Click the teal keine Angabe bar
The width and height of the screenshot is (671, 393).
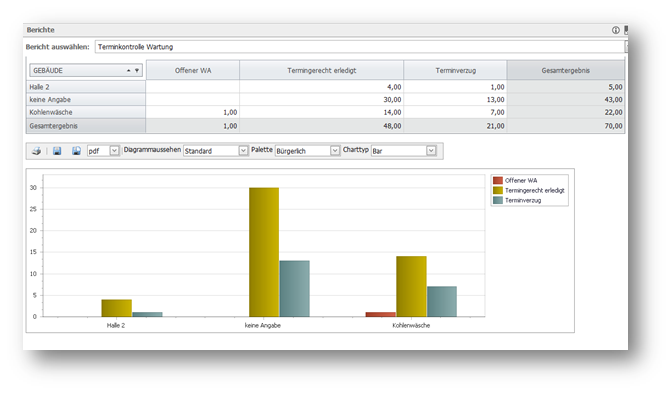tap(294, 289)
